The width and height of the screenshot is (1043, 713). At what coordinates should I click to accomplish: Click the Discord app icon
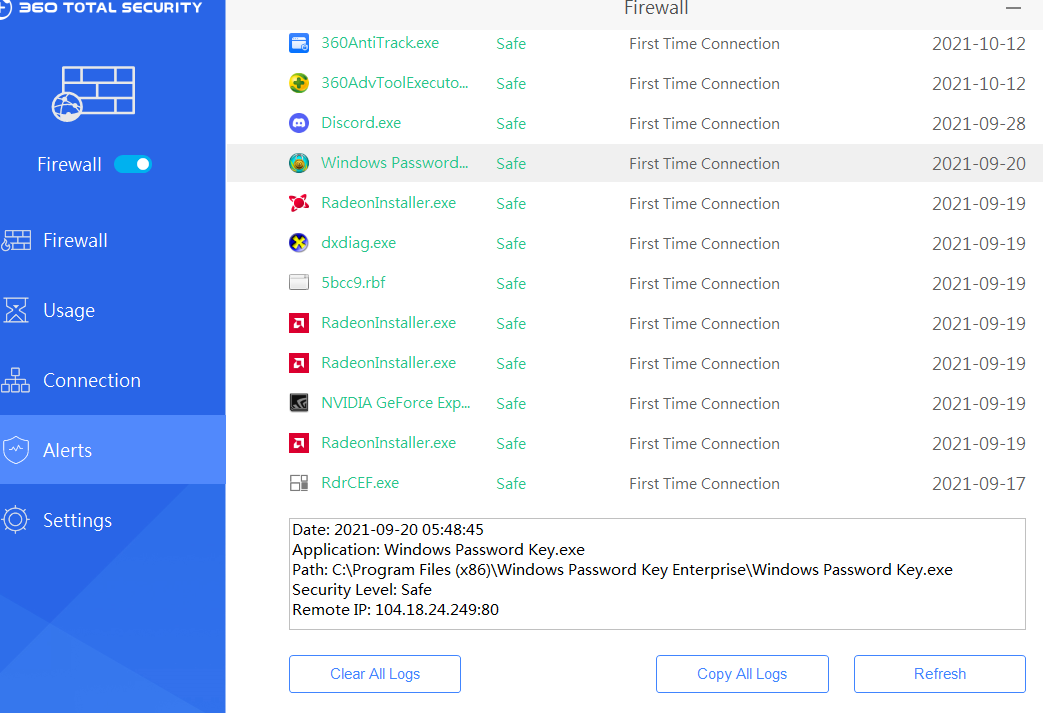pos(299,123)
